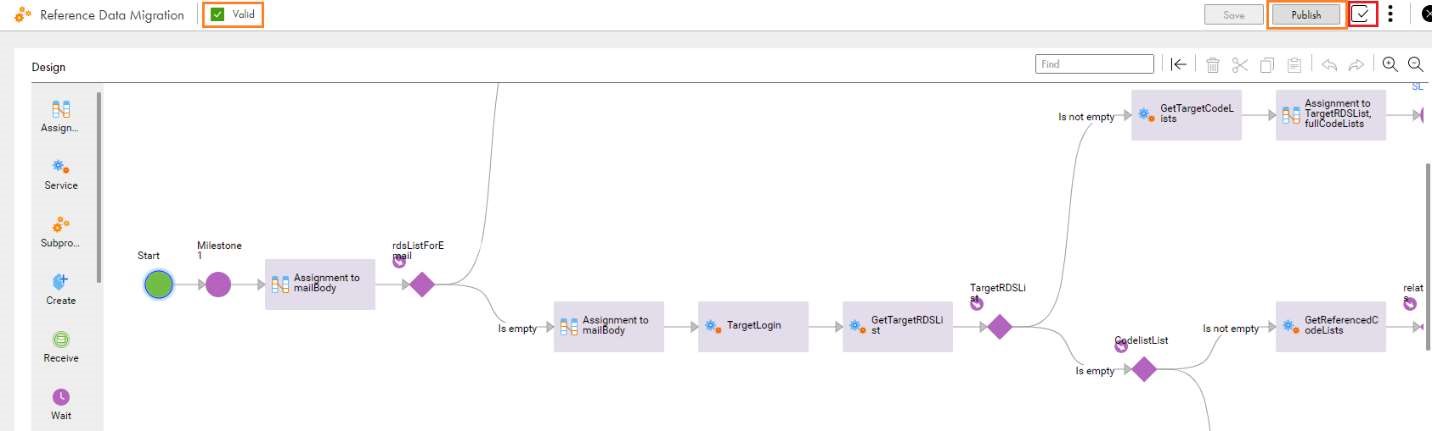Select the Wait step in palette
Image resolution: width=1432 pixels, height=431 pixels.
[60, 405]
